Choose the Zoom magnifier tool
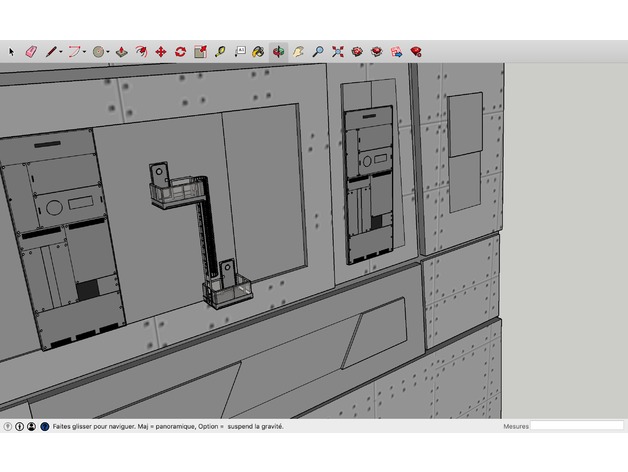 tap(318, 52)
